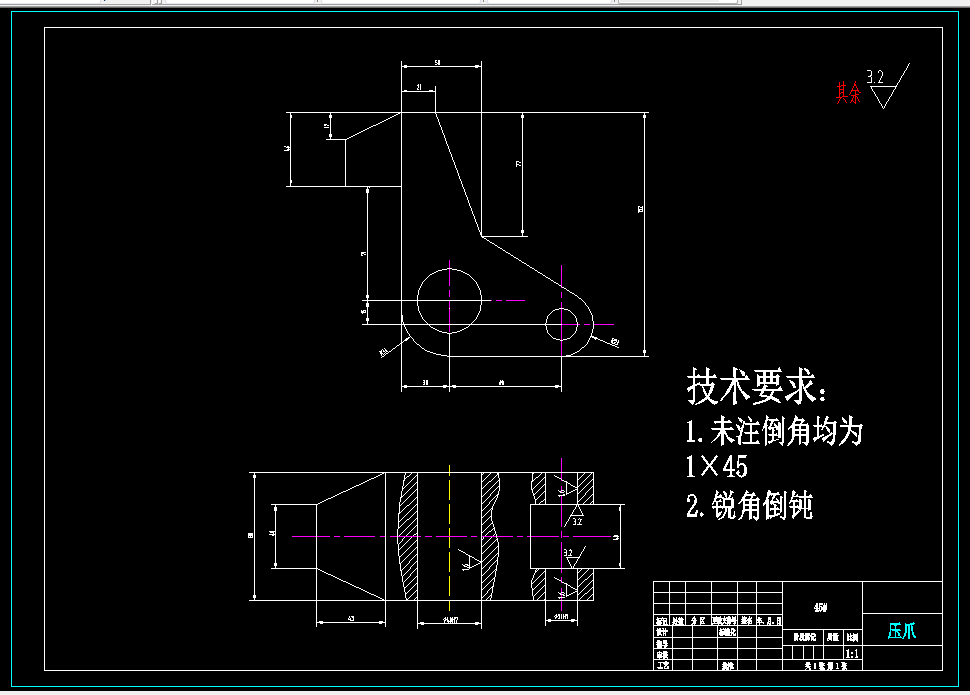The image size is (970, 695).
Task: Select the small circle in front view
Action: pos(562,324)
